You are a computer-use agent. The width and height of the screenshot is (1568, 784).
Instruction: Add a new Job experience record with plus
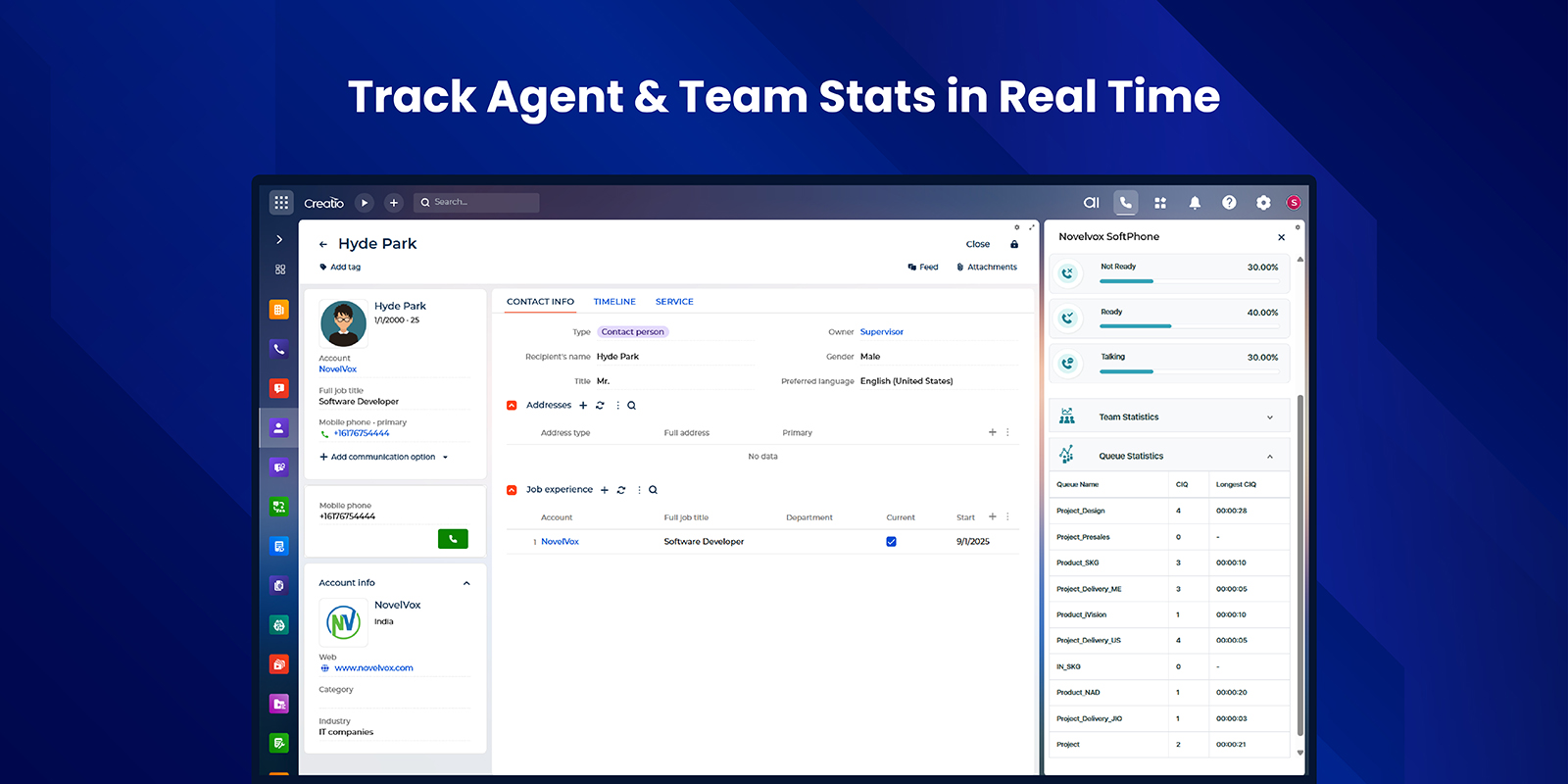point(605,490)
